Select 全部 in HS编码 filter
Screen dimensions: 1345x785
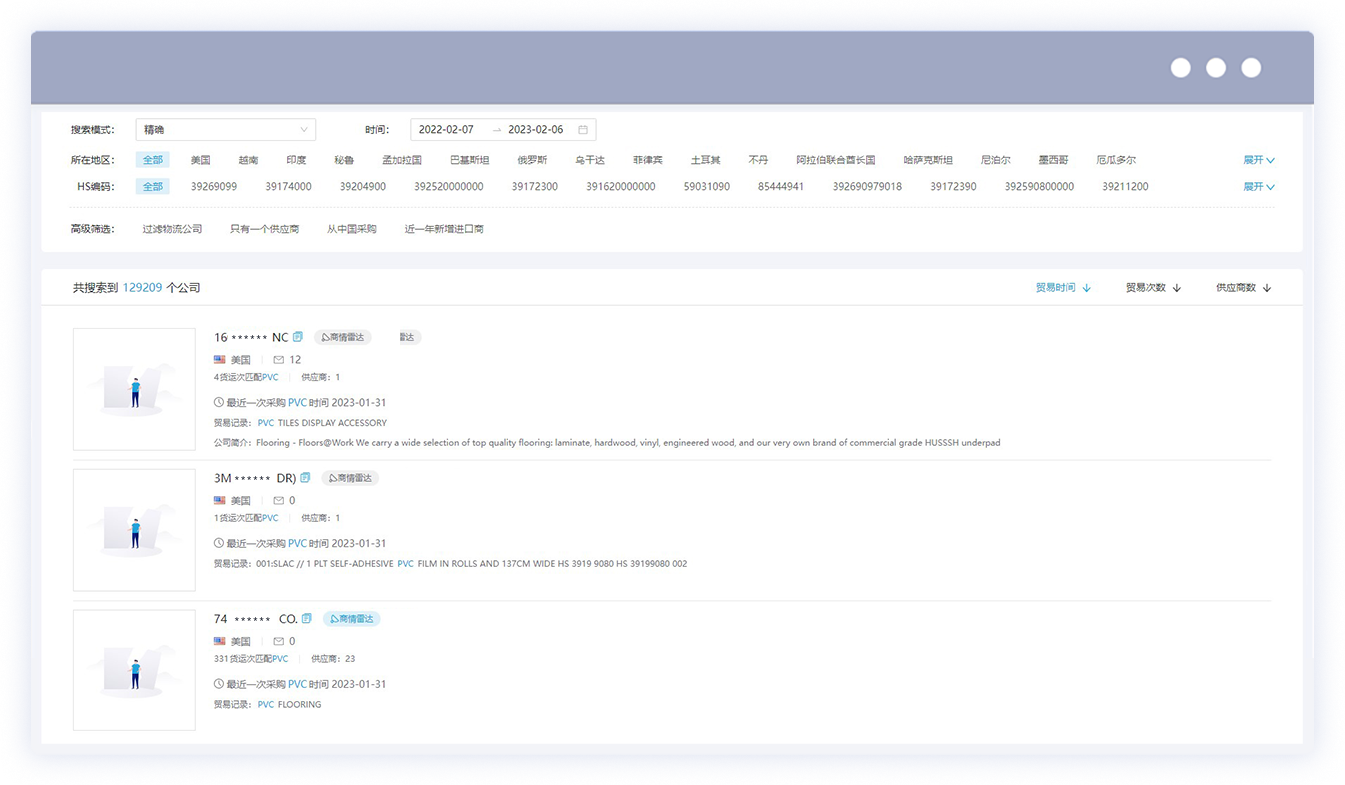pos(152,186)
